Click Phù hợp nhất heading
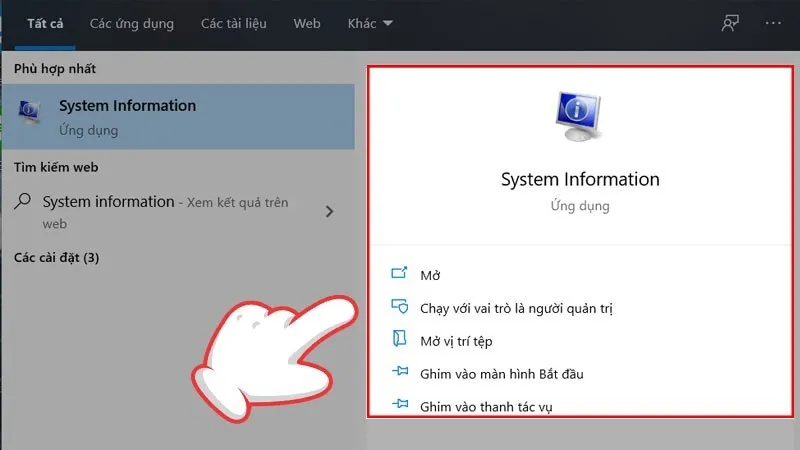800x450 pixels. coord(55,69)
